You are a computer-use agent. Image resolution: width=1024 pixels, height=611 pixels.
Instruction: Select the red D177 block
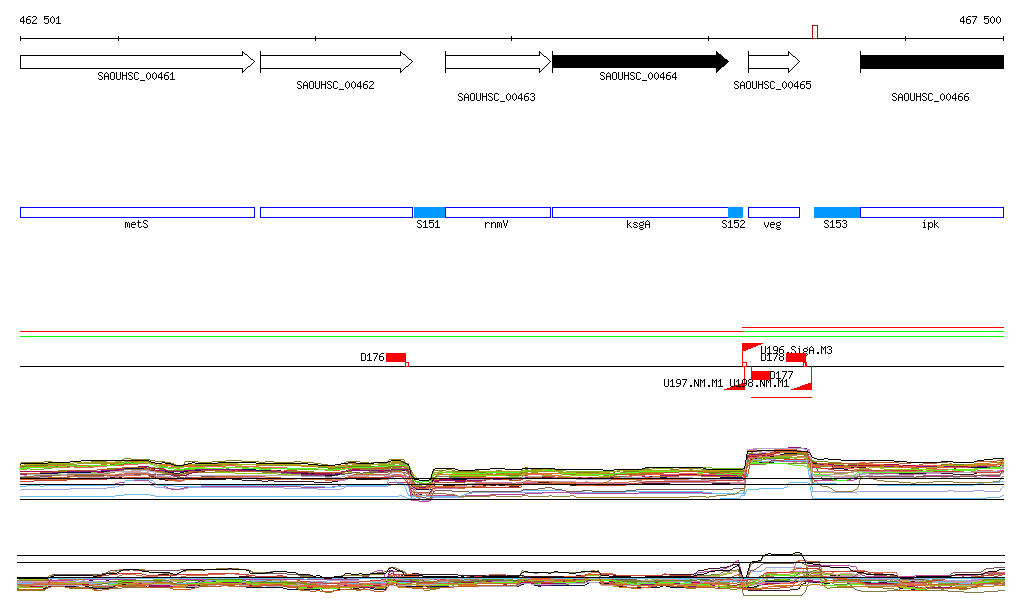click(761, 375)
